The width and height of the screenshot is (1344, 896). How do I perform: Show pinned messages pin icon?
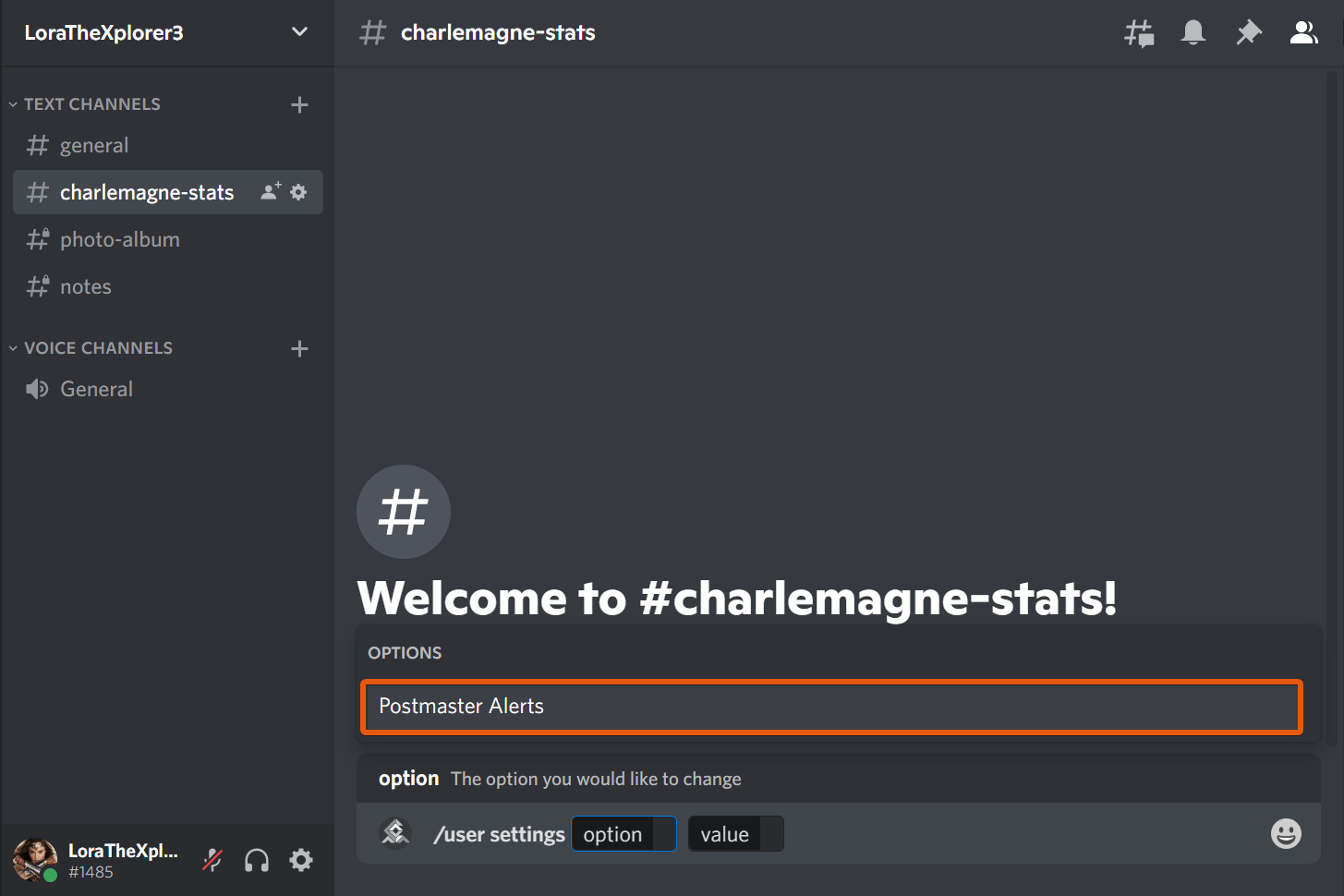pos(1248,33)
